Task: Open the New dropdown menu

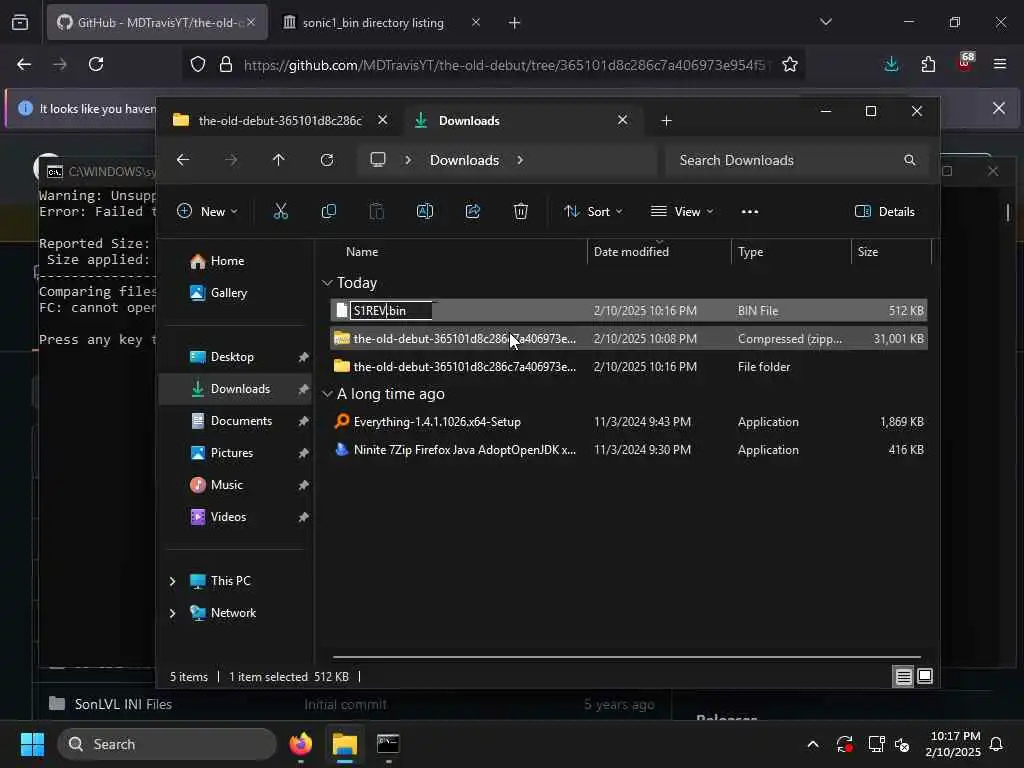Action: [207, 211]
